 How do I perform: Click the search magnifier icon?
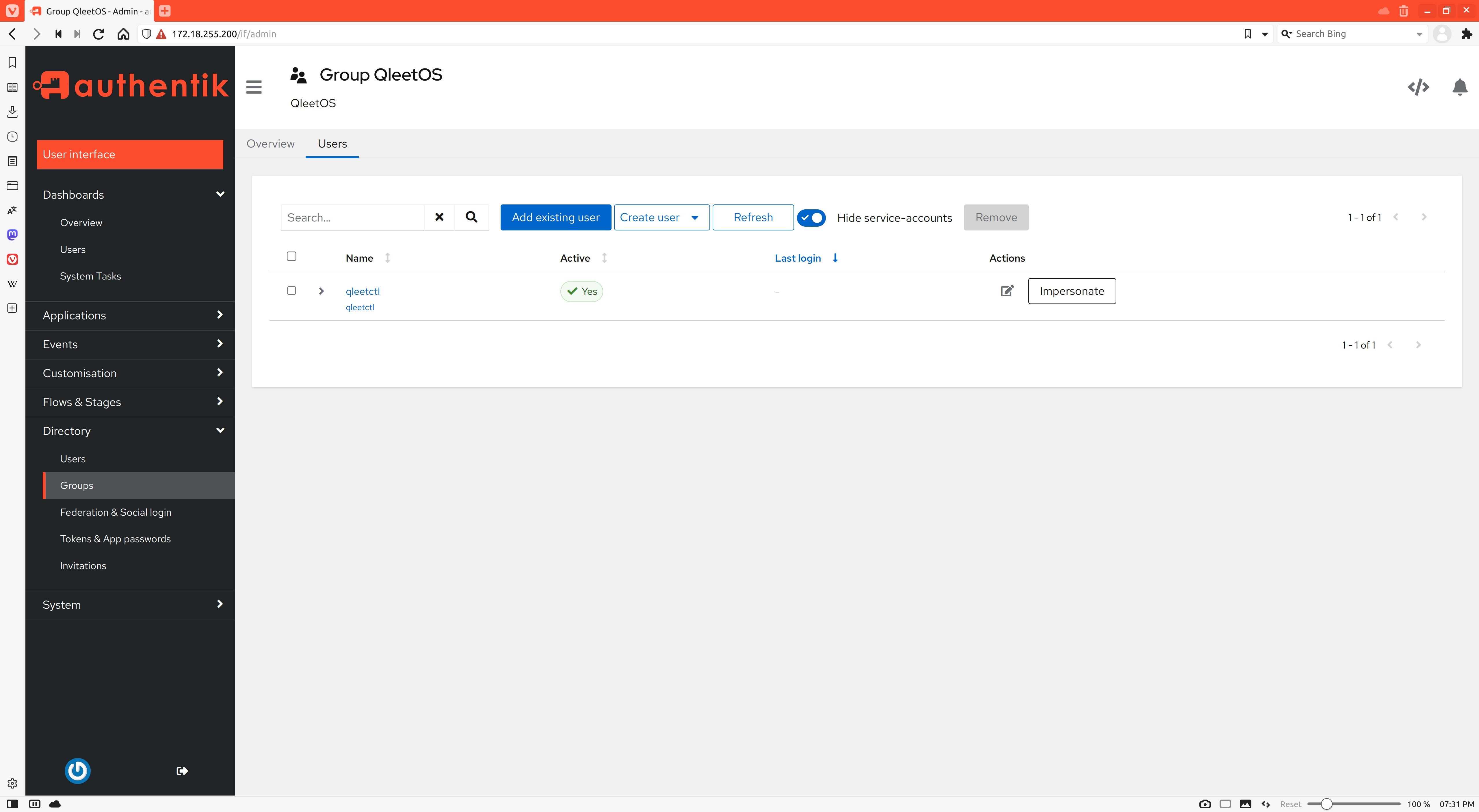pyautogui.click(x=471, y=217)
